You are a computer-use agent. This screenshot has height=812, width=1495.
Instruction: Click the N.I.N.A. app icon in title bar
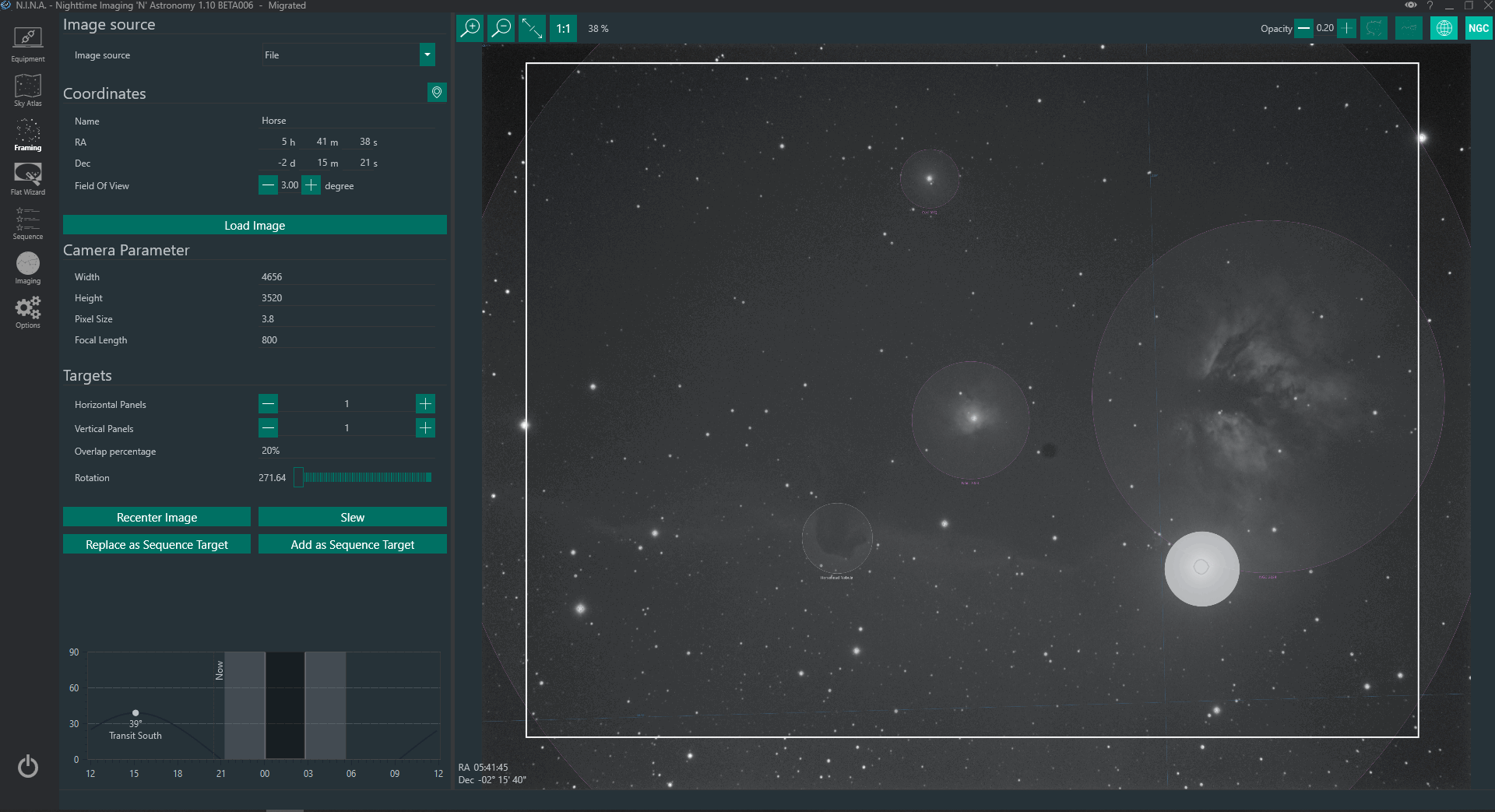point(6,5)
